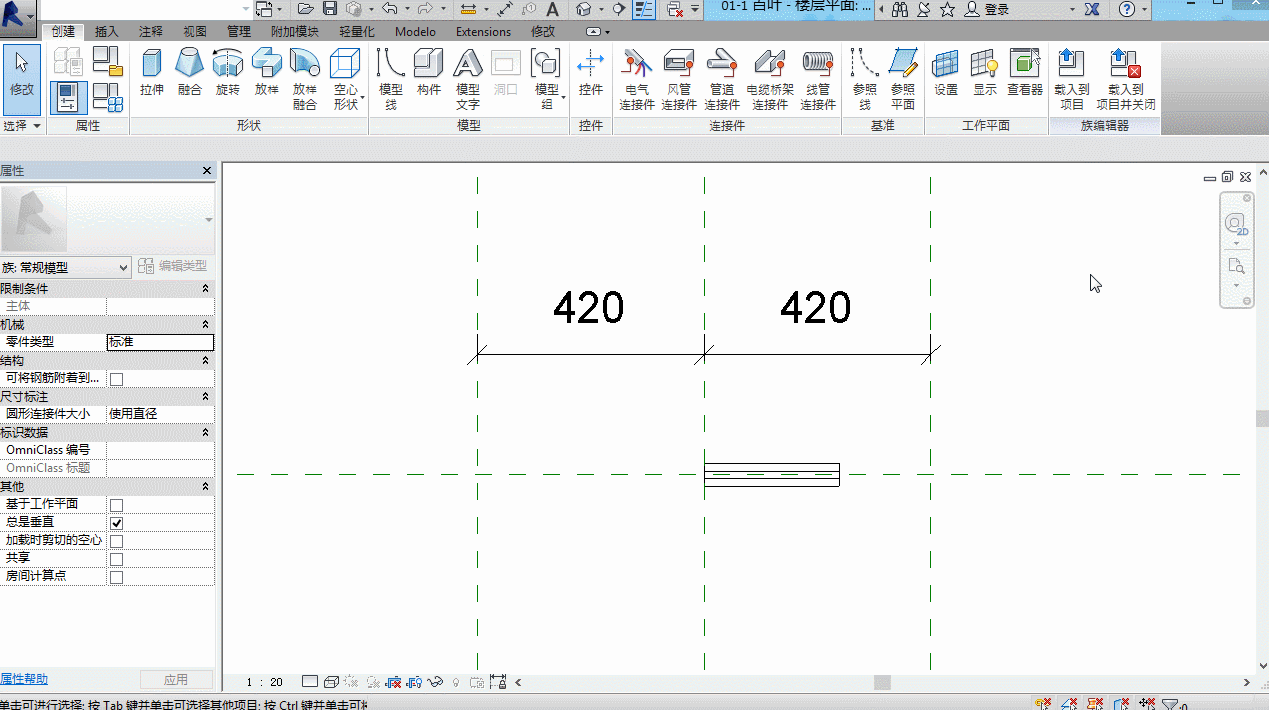
Task: Collapse the 标识数据 section
Action: [x=206, y=433]
